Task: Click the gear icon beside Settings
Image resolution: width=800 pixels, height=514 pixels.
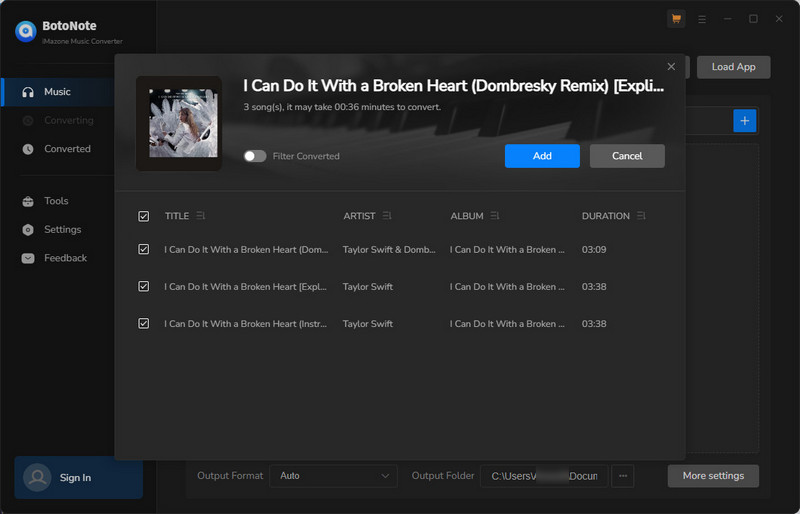Action: click(x=28, y=230)
